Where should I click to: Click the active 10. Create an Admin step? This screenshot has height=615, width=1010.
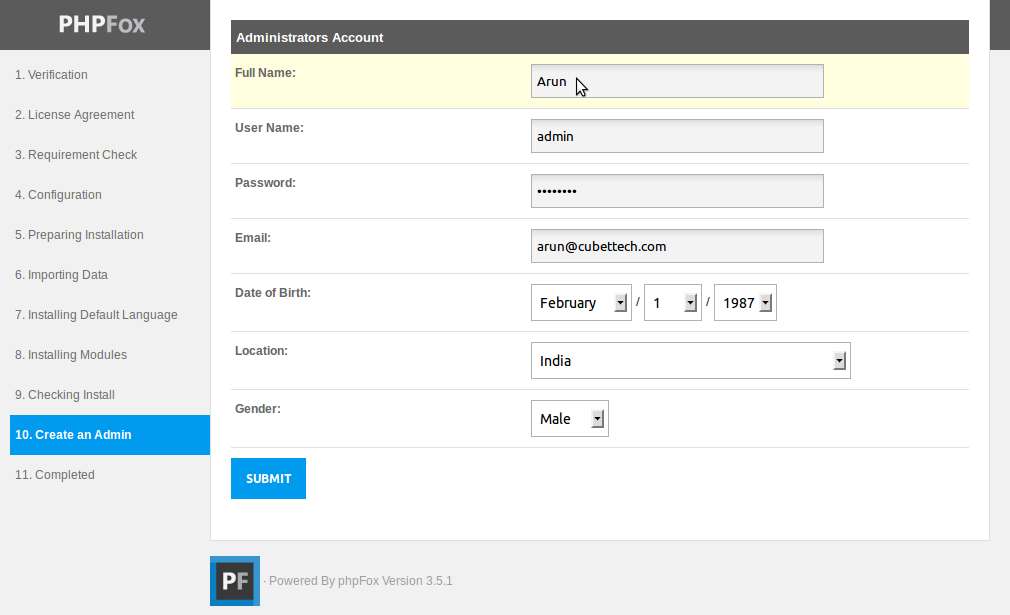coord(110,435)
